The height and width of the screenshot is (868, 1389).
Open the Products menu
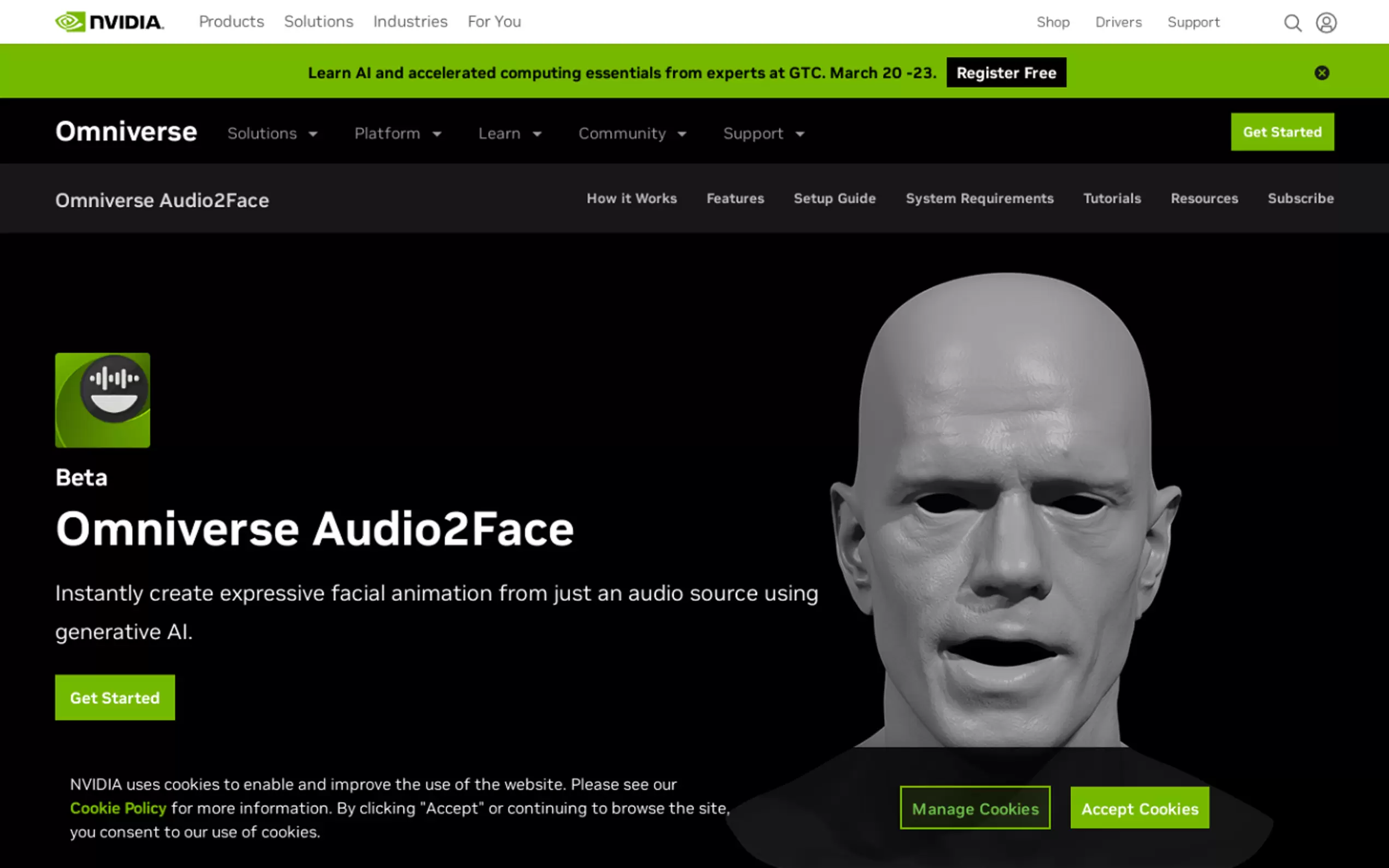(231, 21)
